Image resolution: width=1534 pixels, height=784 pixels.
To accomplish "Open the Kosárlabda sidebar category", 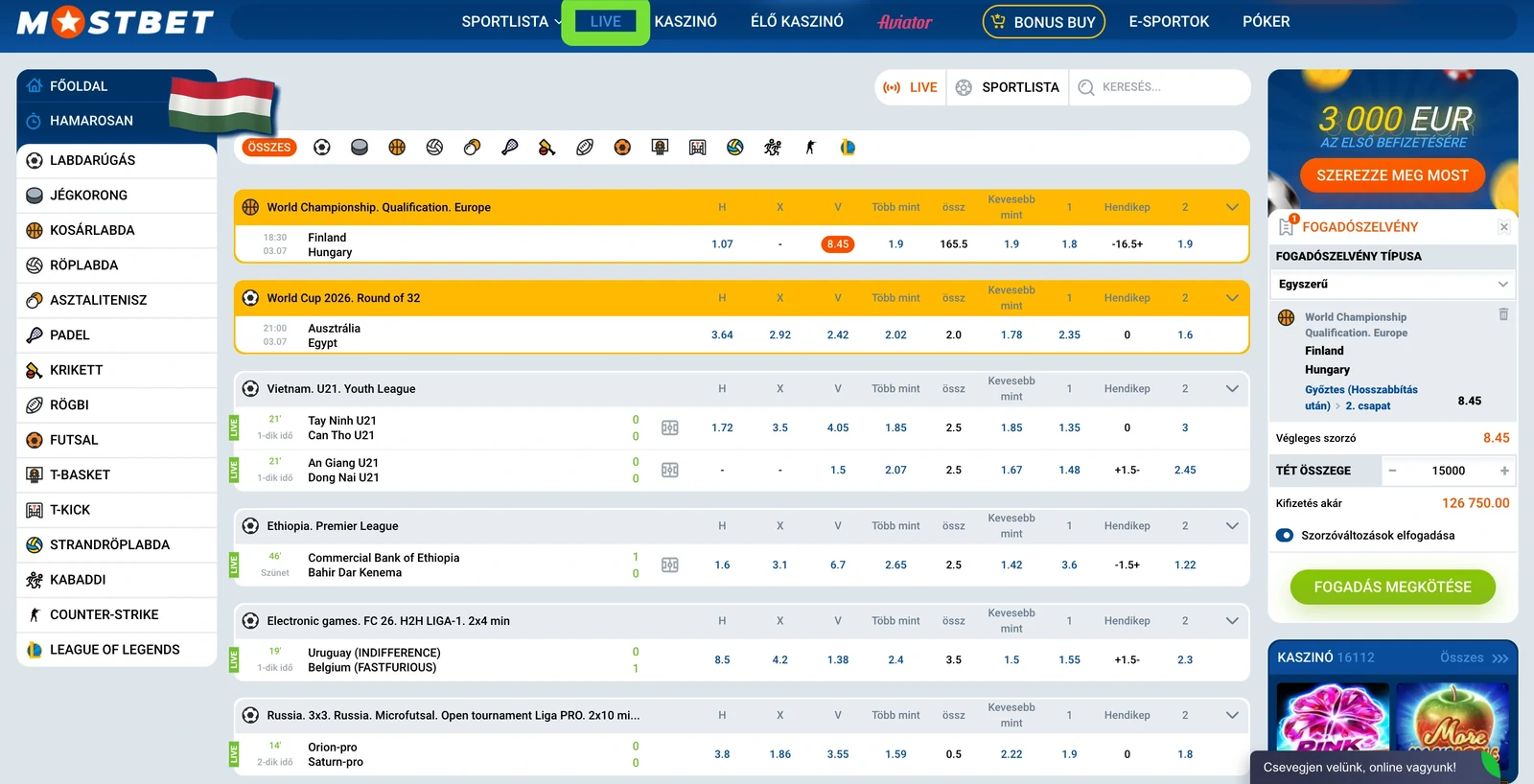I will tap(117, 230).
